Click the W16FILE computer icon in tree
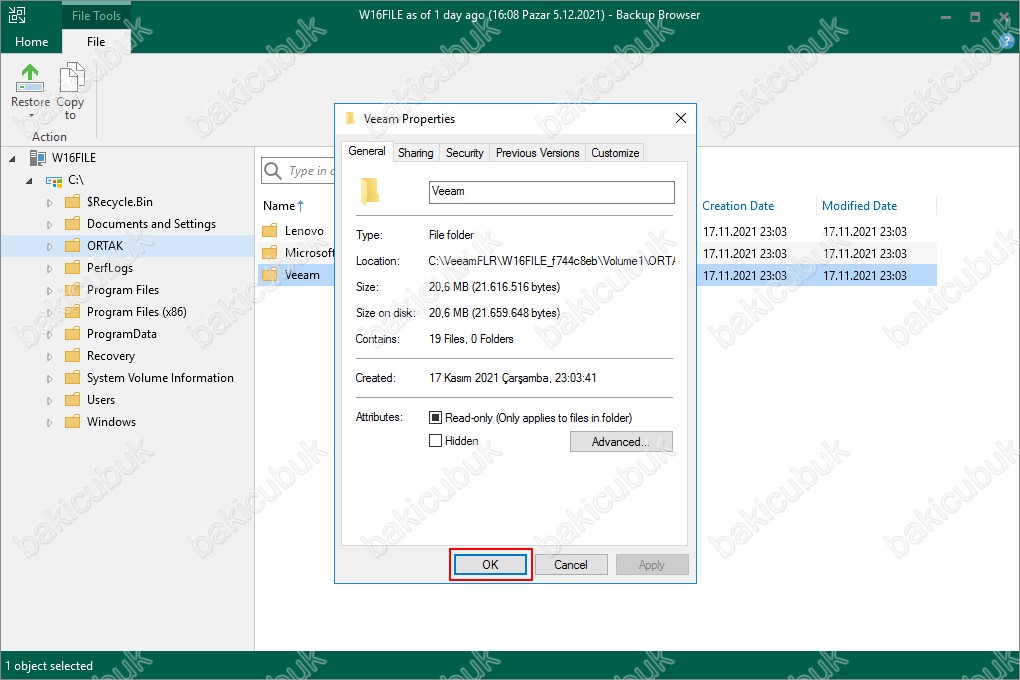 tap(38, 157)
